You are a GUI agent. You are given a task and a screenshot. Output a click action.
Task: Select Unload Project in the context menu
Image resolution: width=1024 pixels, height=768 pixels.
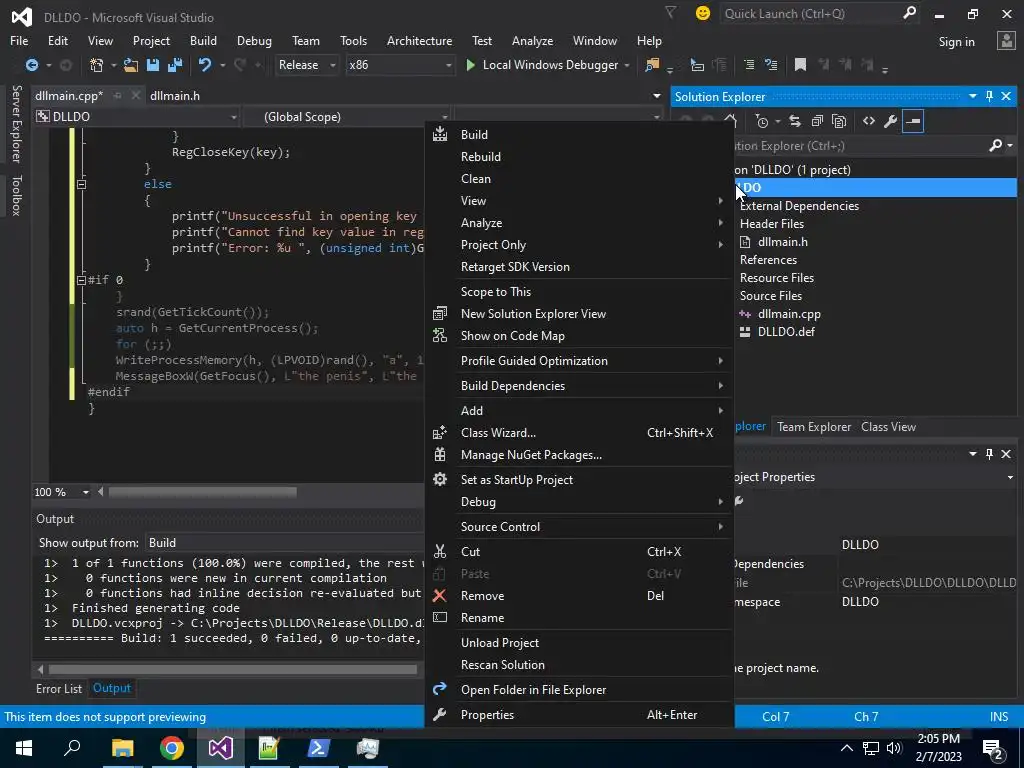(579, 643)
